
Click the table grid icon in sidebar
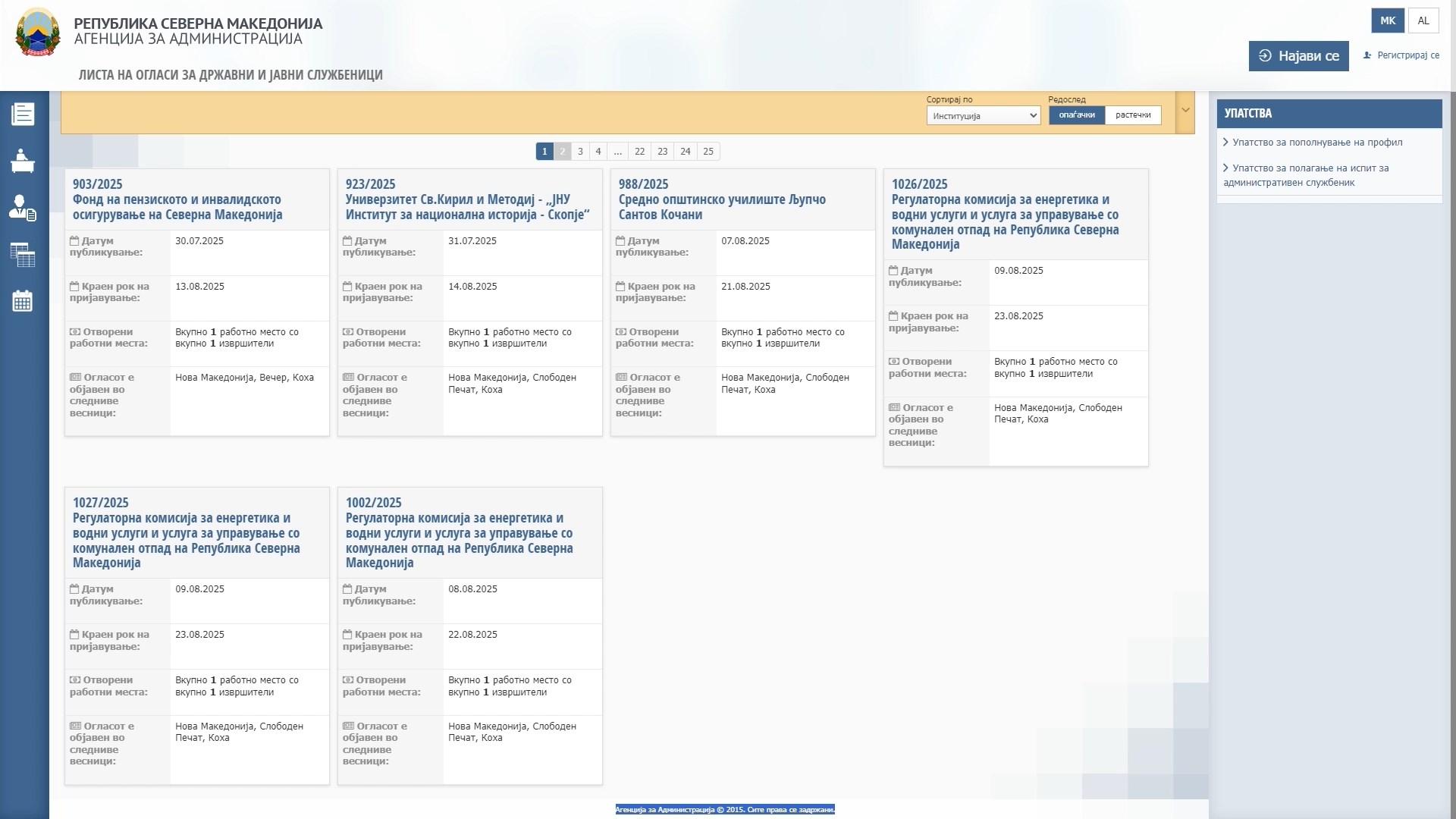click(x=23, y=255)
